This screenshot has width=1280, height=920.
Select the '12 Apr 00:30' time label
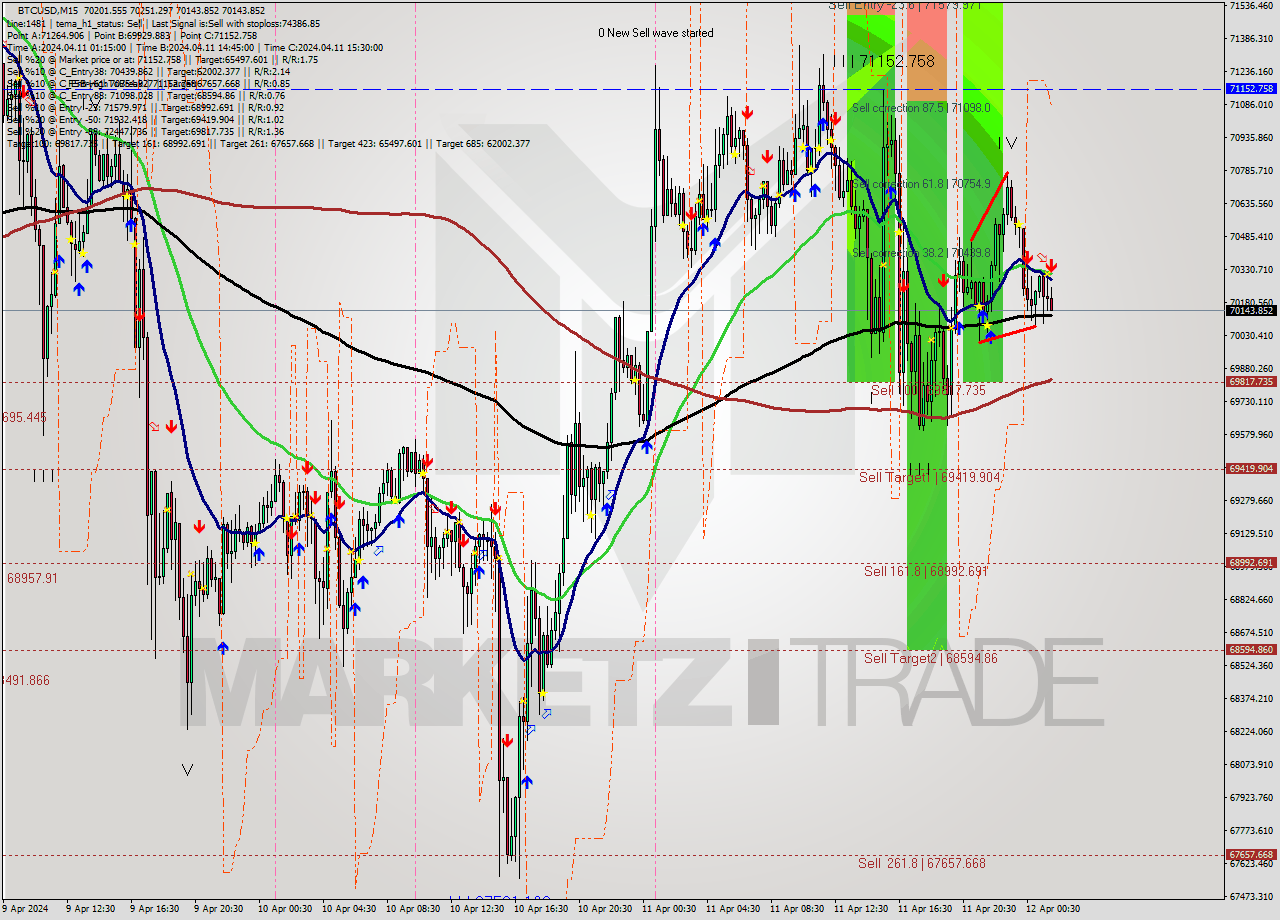(1055, 909)
